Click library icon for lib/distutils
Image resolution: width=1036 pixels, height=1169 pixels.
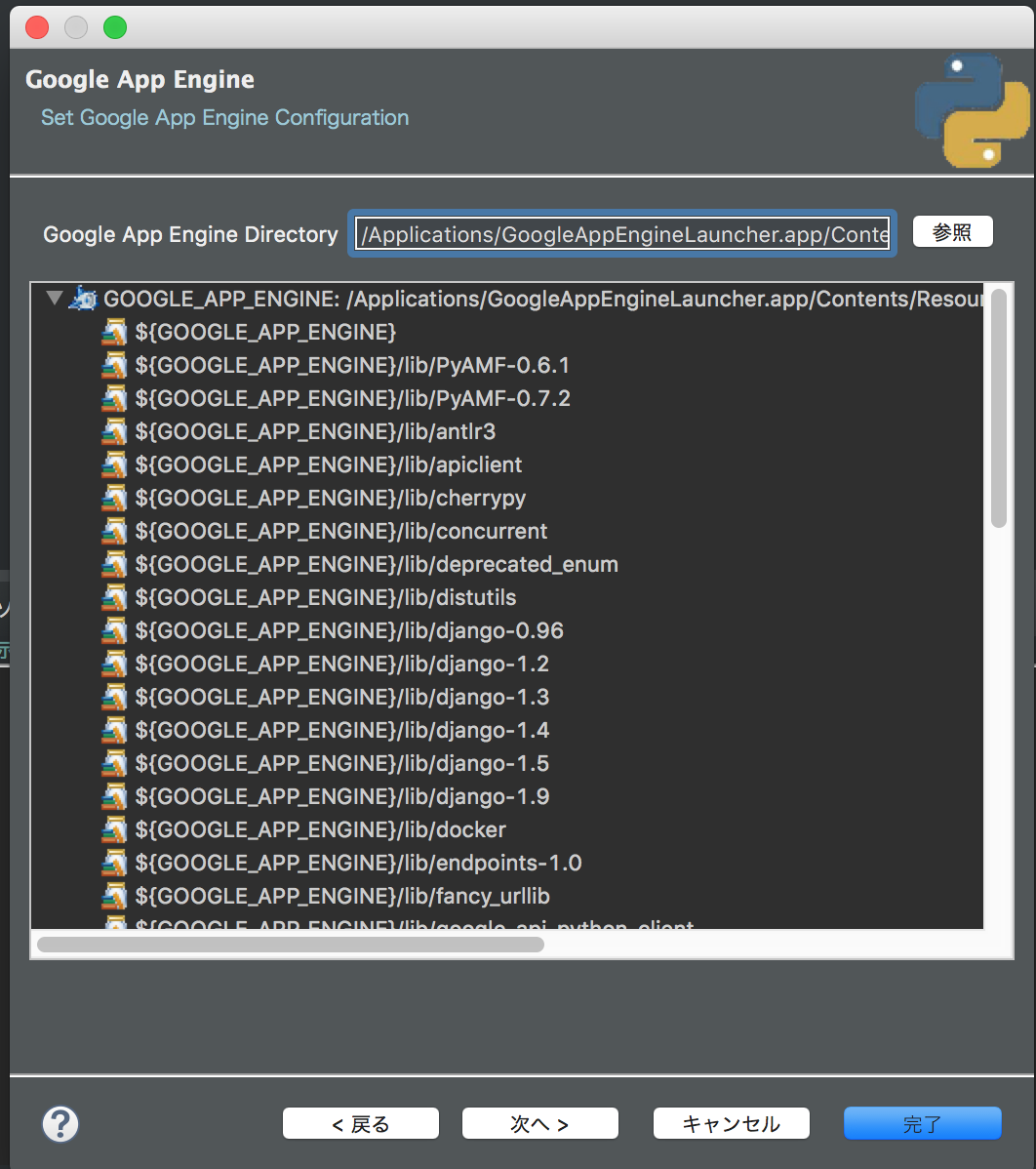click(x=114, y=597)
